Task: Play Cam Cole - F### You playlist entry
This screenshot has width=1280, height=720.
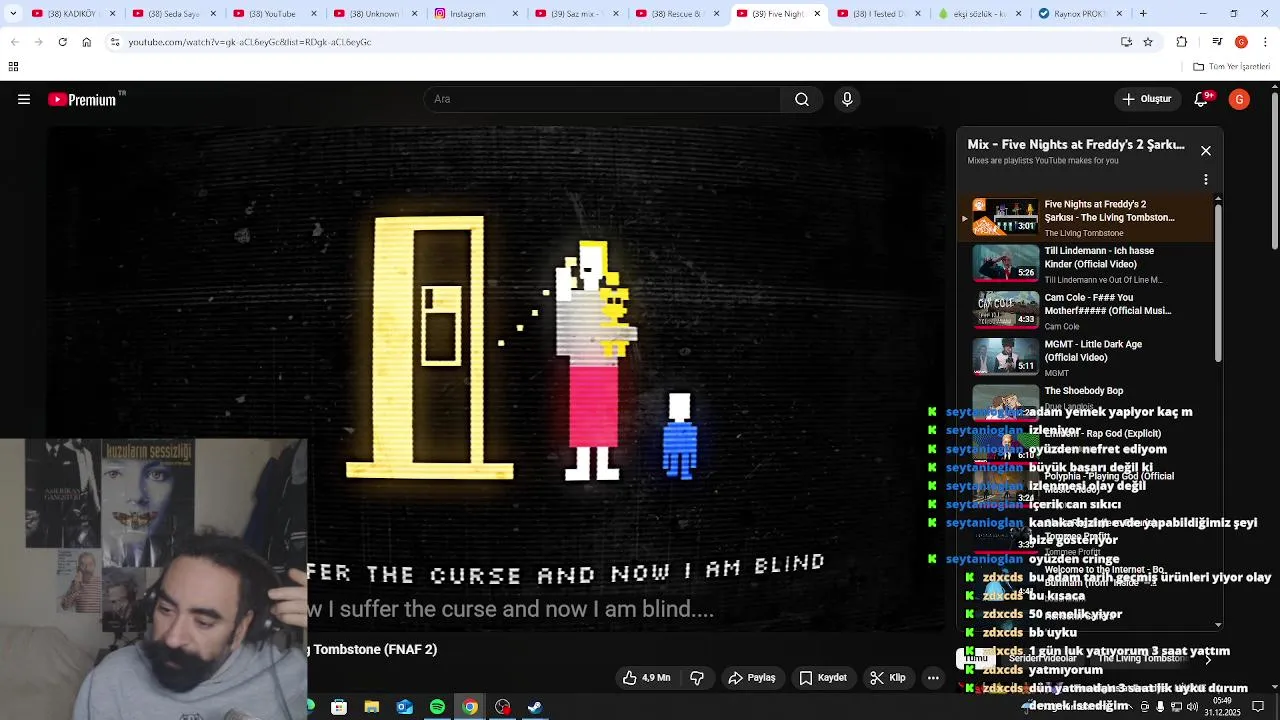Action: tap(1086, 311)
